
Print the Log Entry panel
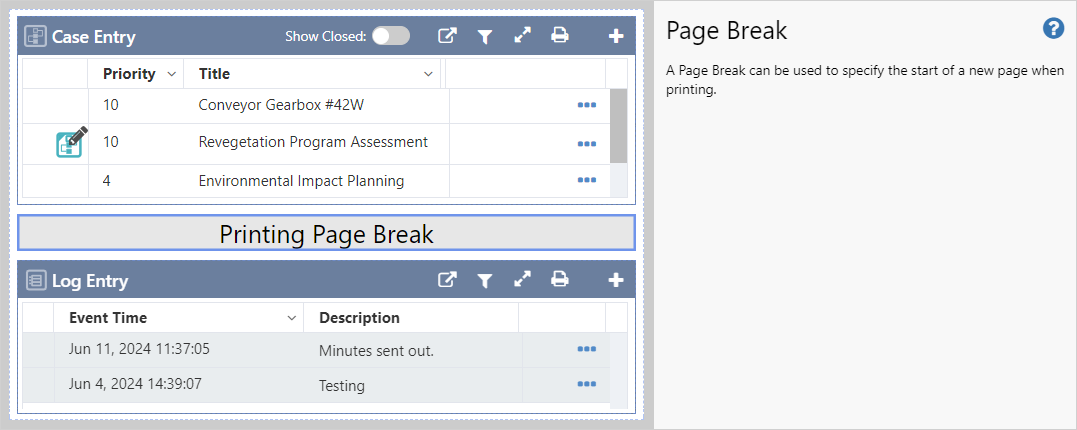(560, 281)
